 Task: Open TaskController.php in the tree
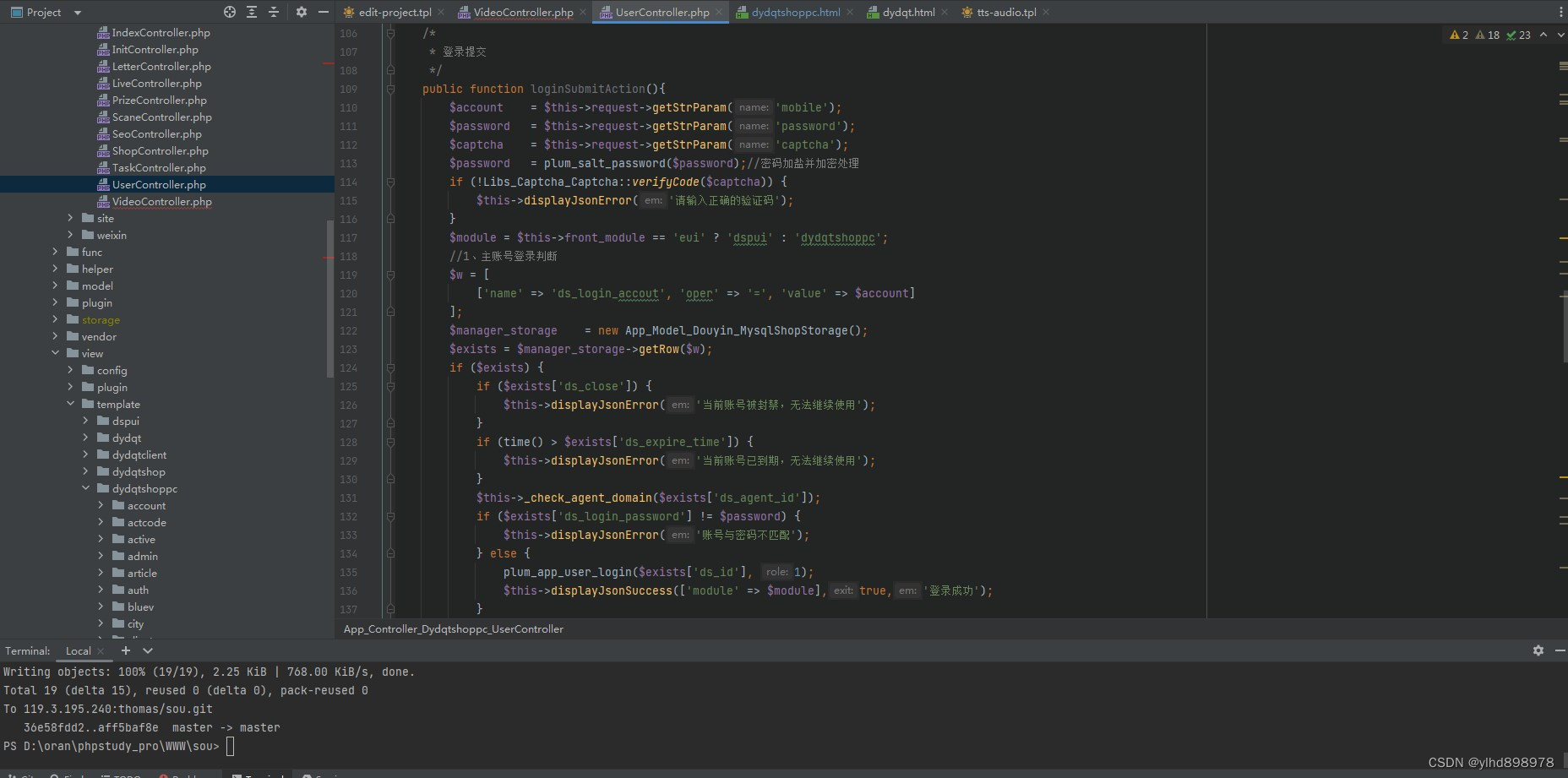coord(151,167)
